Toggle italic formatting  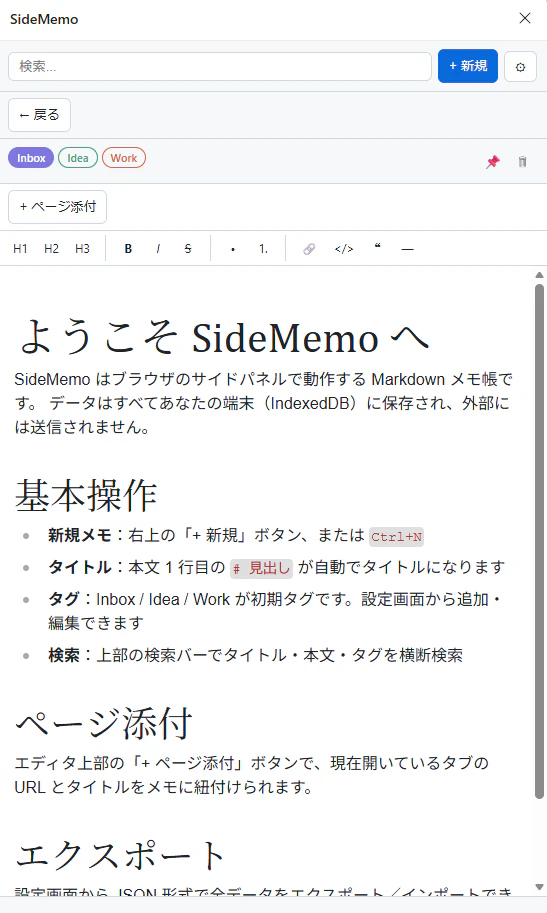point(158,249)
